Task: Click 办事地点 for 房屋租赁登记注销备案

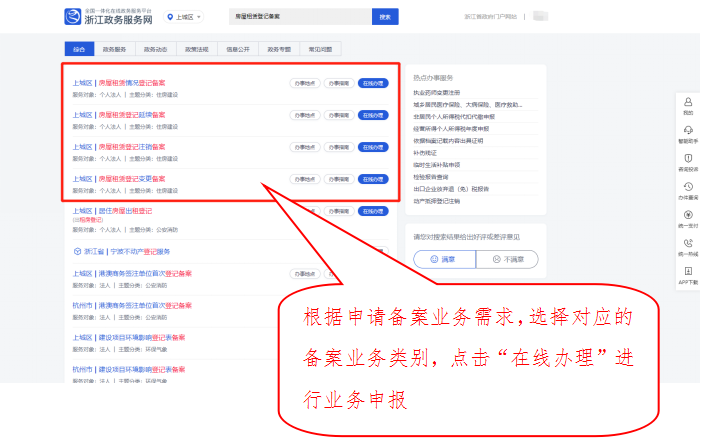Action: [x=305, y=147]
